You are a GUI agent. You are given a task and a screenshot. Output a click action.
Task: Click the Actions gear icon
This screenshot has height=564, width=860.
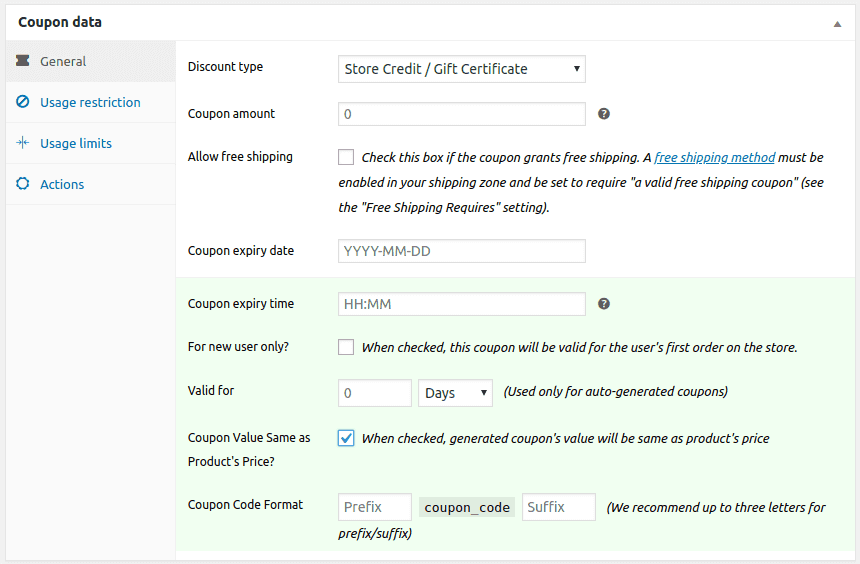coord(22,184)
